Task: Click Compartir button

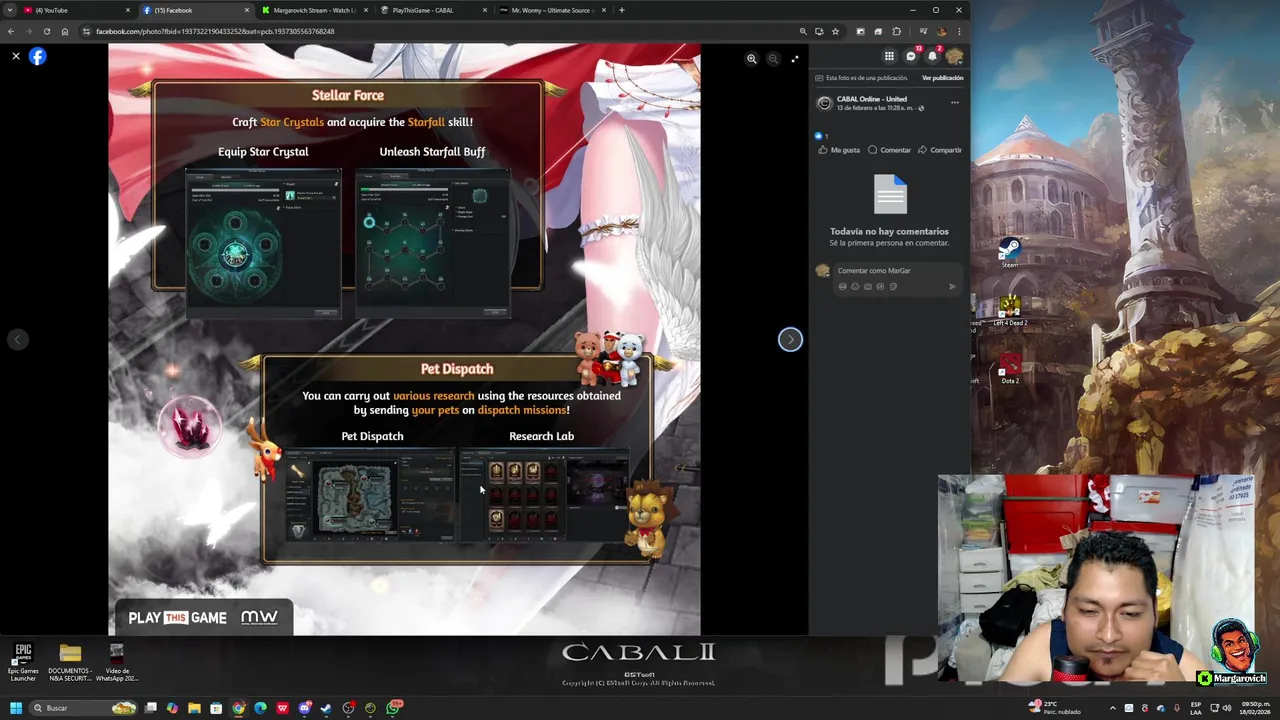Action: [939, 150]
